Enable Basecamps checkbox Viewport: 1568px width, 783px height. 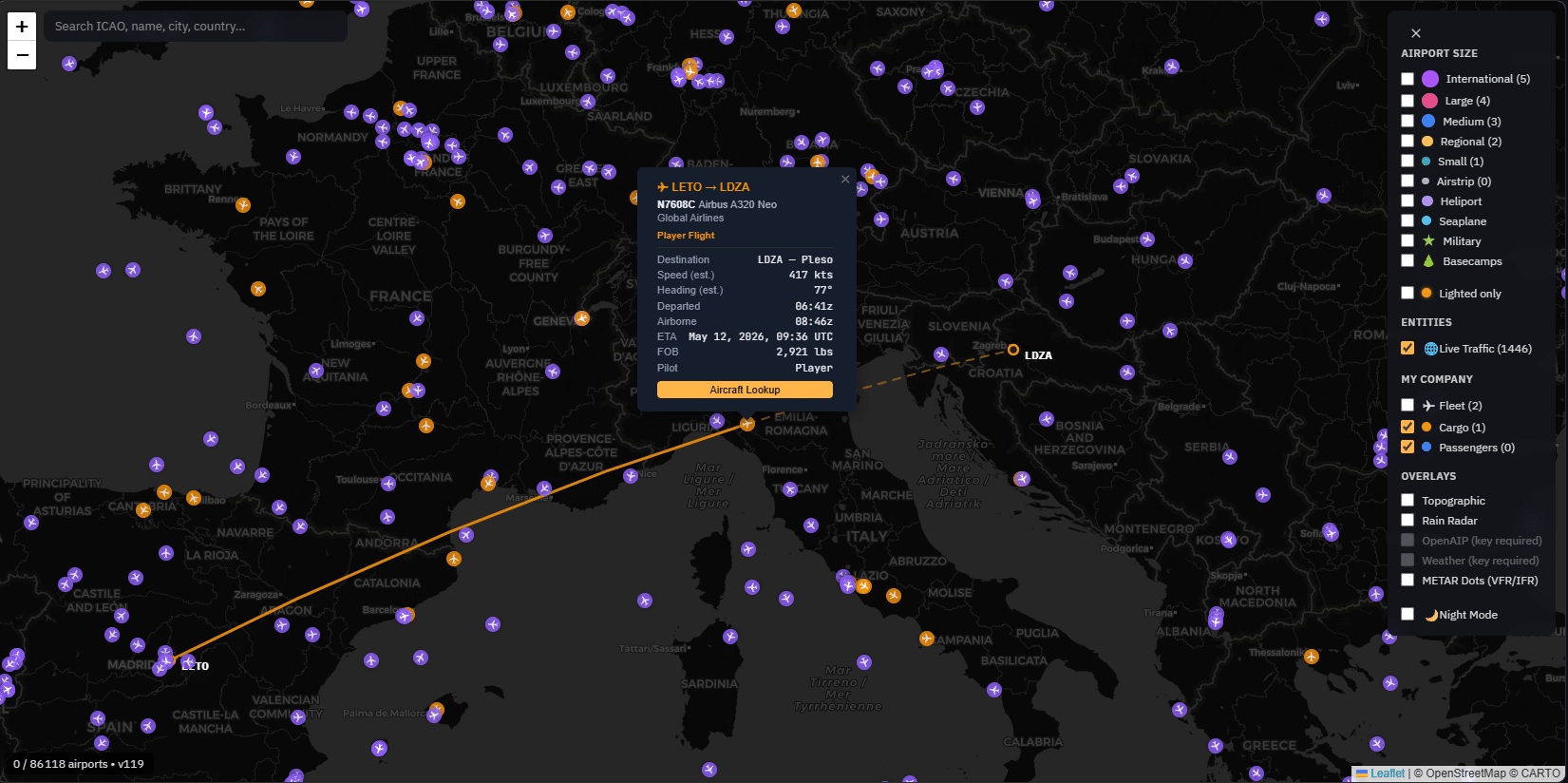point(1407,261)
